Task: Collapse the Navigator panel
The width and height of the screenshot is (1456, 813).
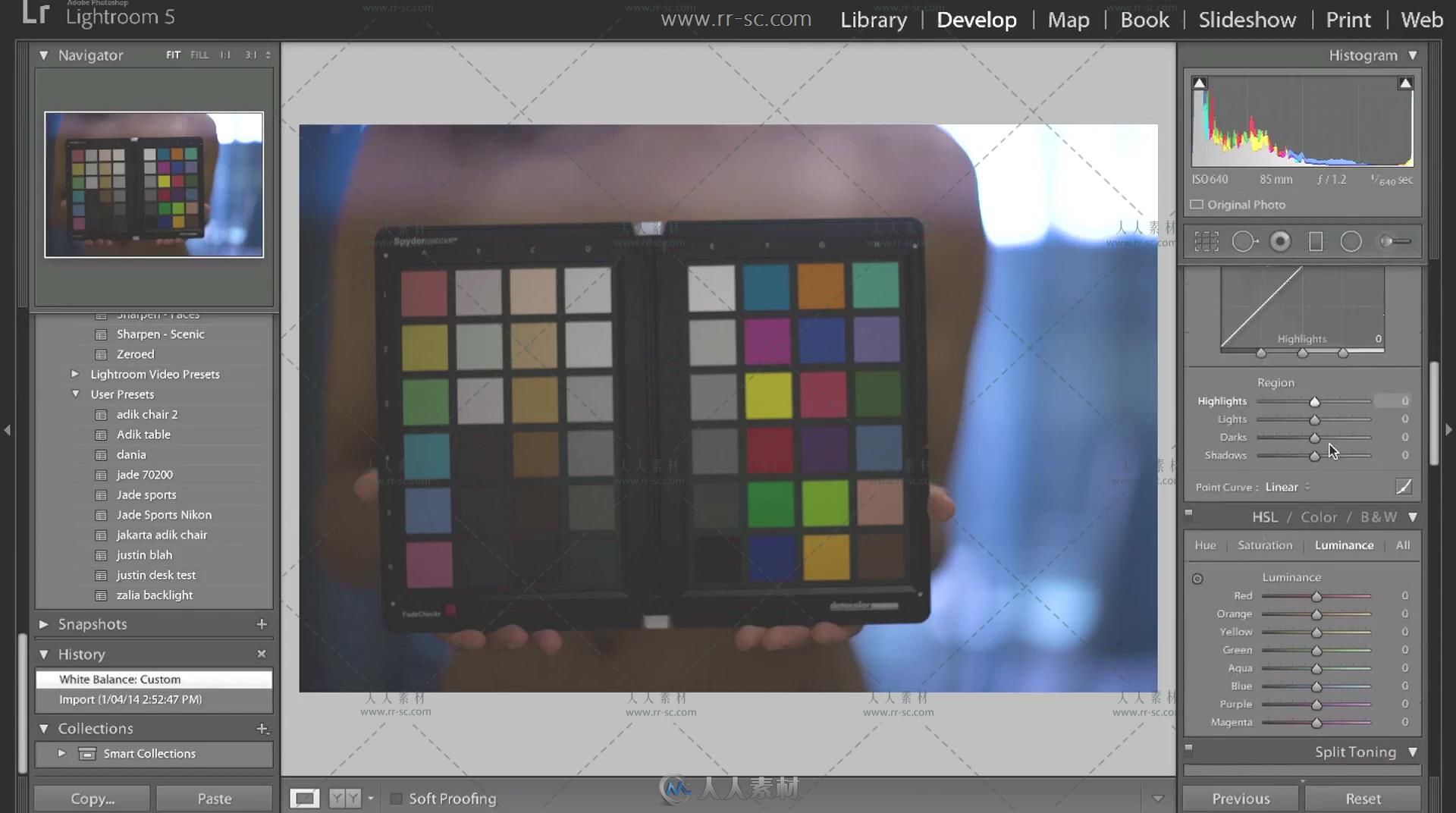Action: 44,55
